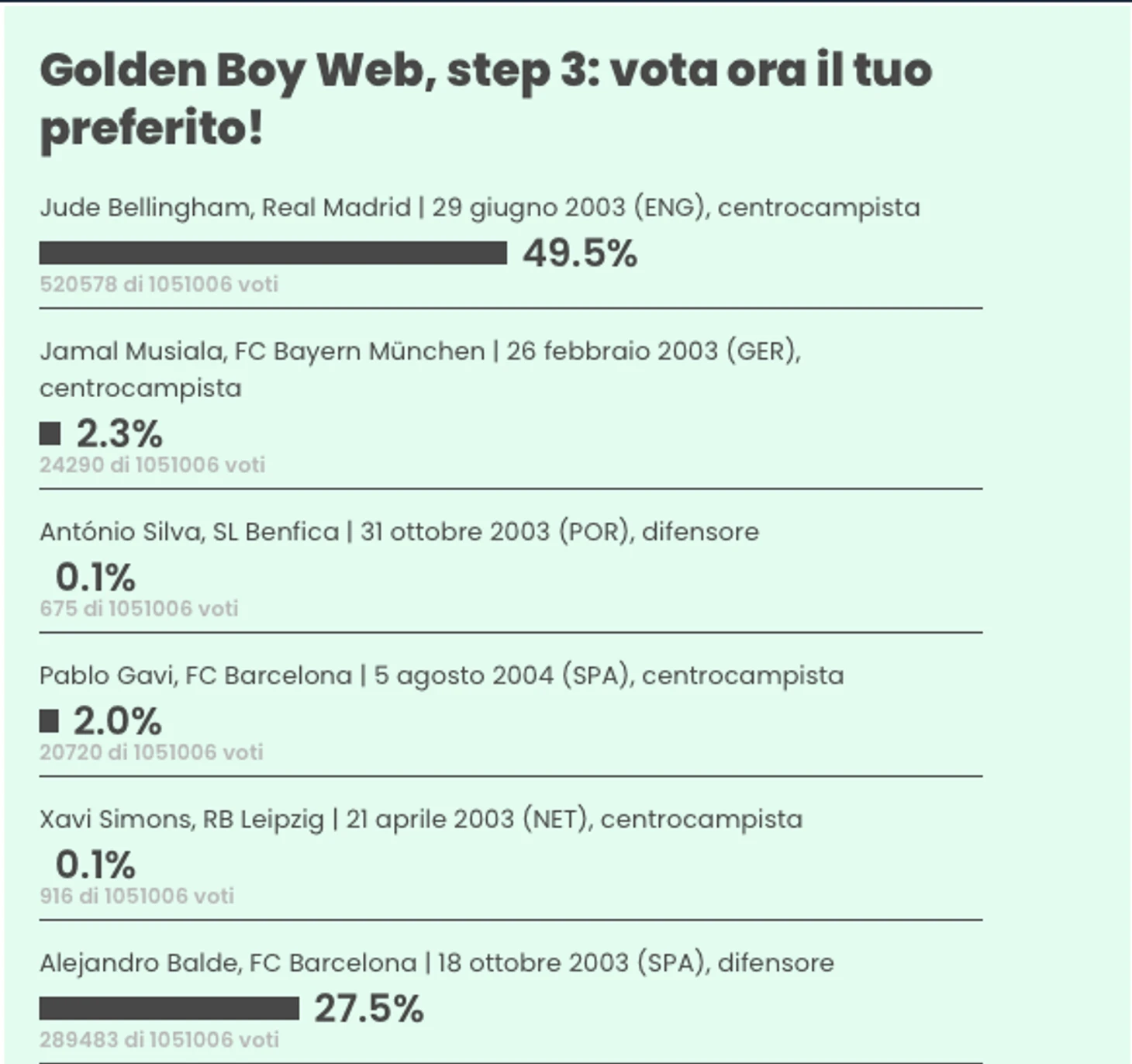The height and width of the screenshot is (1064, 1132).
Task: Click the Pablo Gavi small vote bar
Action: pyautogui.click(x=49, y=721)
